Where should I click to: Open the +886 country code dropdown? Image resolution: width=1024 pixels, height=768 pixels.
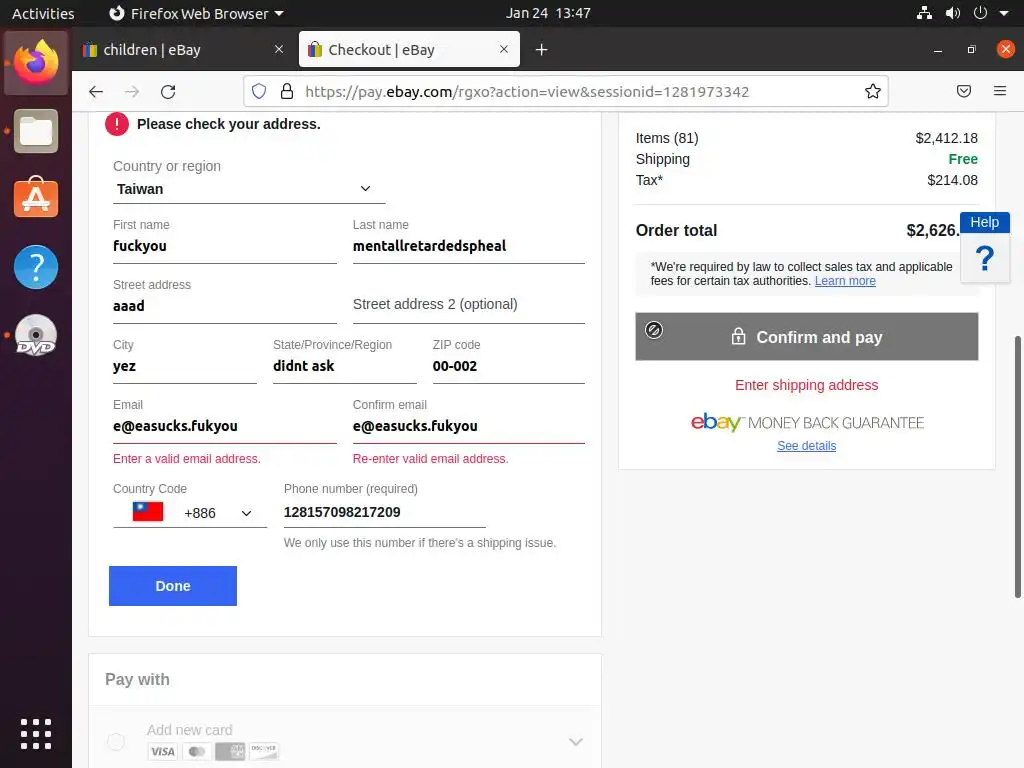pos(190,513)
